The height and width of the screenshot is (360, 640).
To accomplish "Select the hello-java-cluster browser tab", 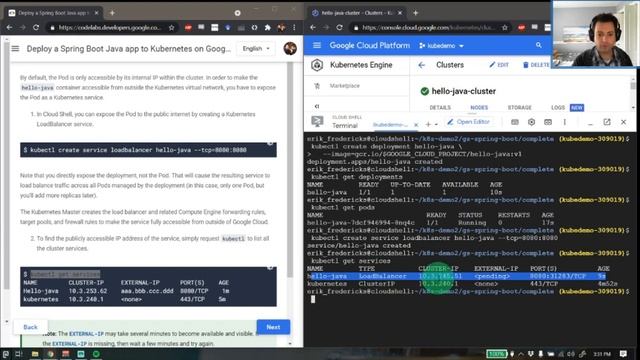I will (x=356, y=13).
